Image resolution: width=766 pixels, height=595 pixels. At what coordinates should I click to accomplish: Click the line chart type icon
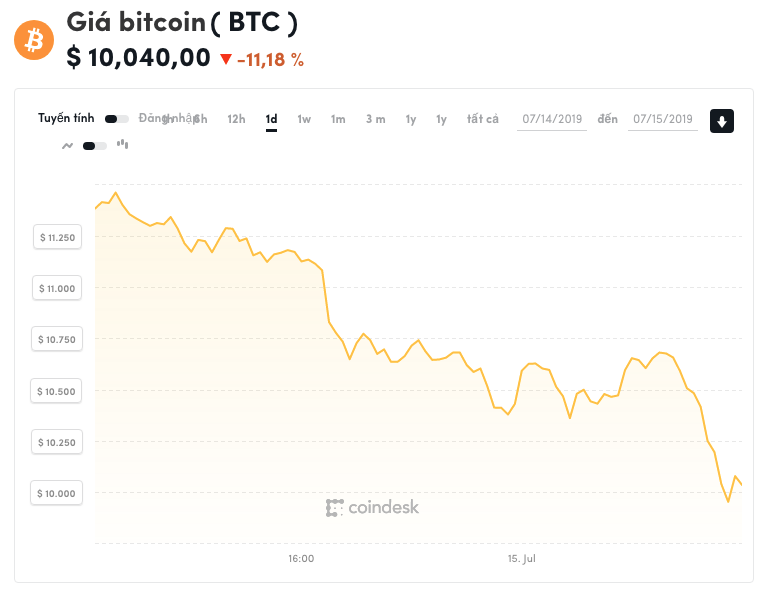pyautogui.click(x=68, y=145)
